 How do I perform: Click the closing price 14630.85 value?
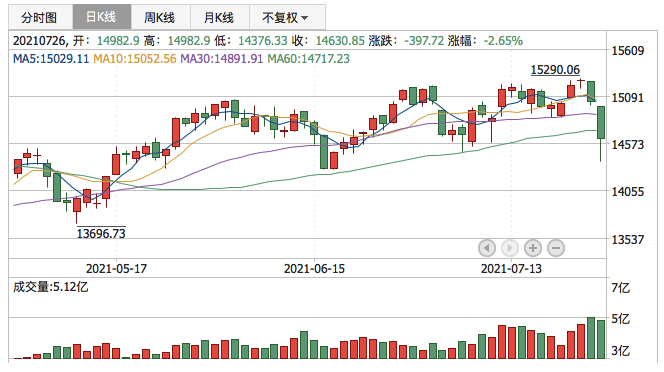(340, 41)
